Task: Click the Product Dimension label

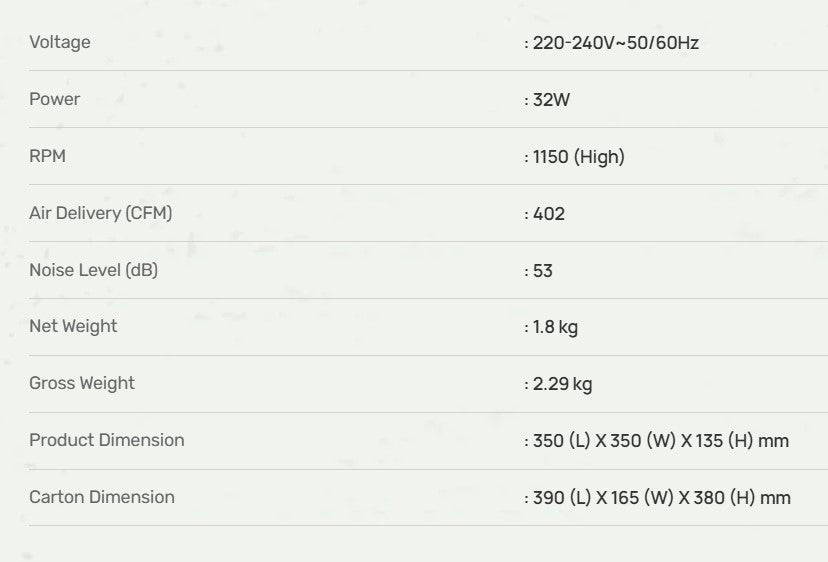Action: (x=107, y=440)
